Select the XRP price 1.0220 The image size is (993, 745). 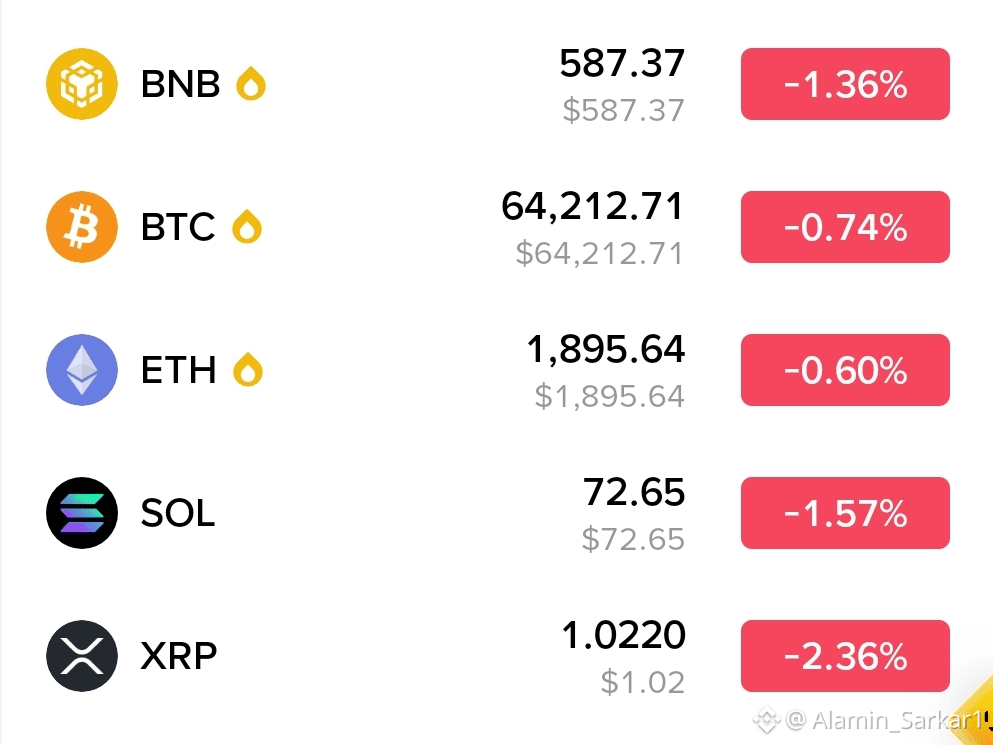624,635
